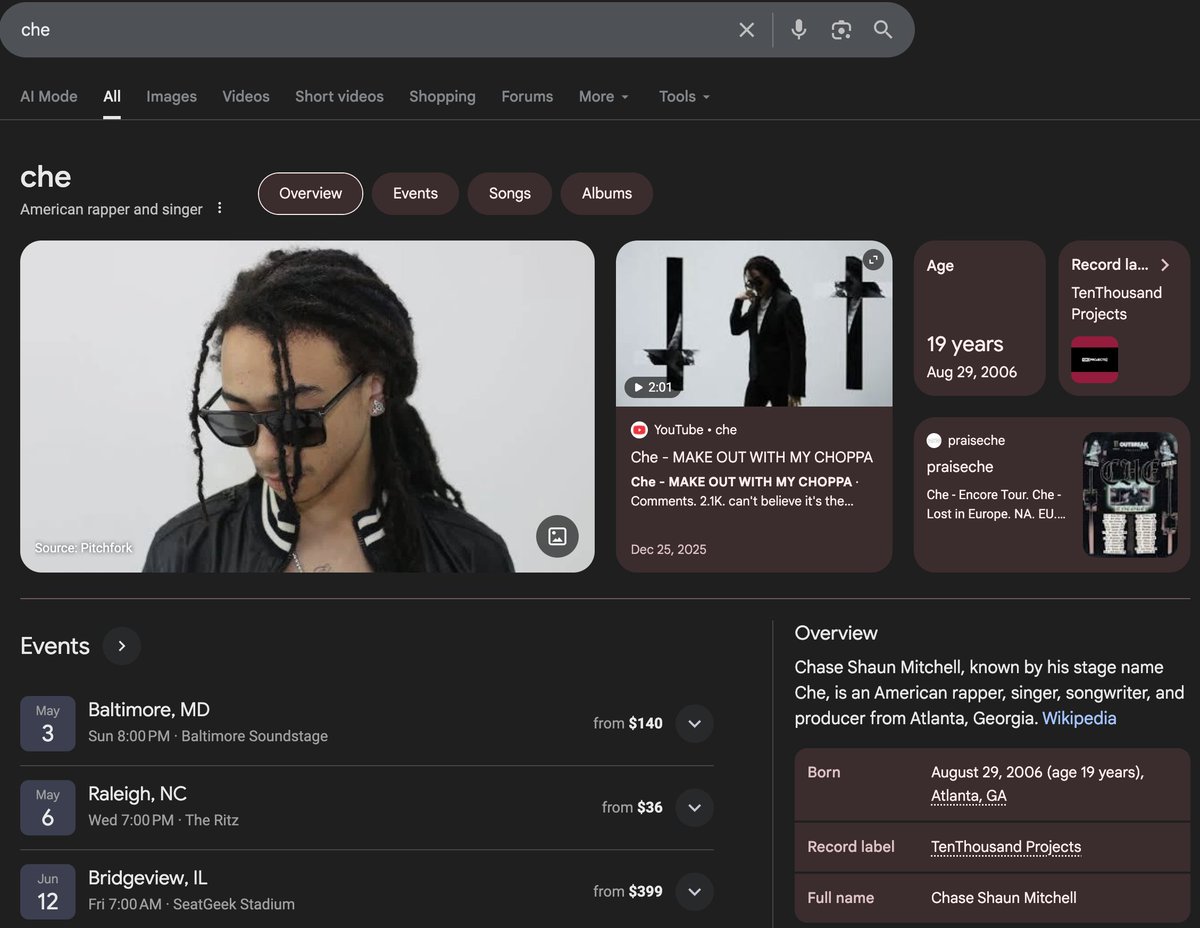Viewport: 1200px width, 928px height.
Task: Expand the Tools dropdown
Action: pos(684,96)
